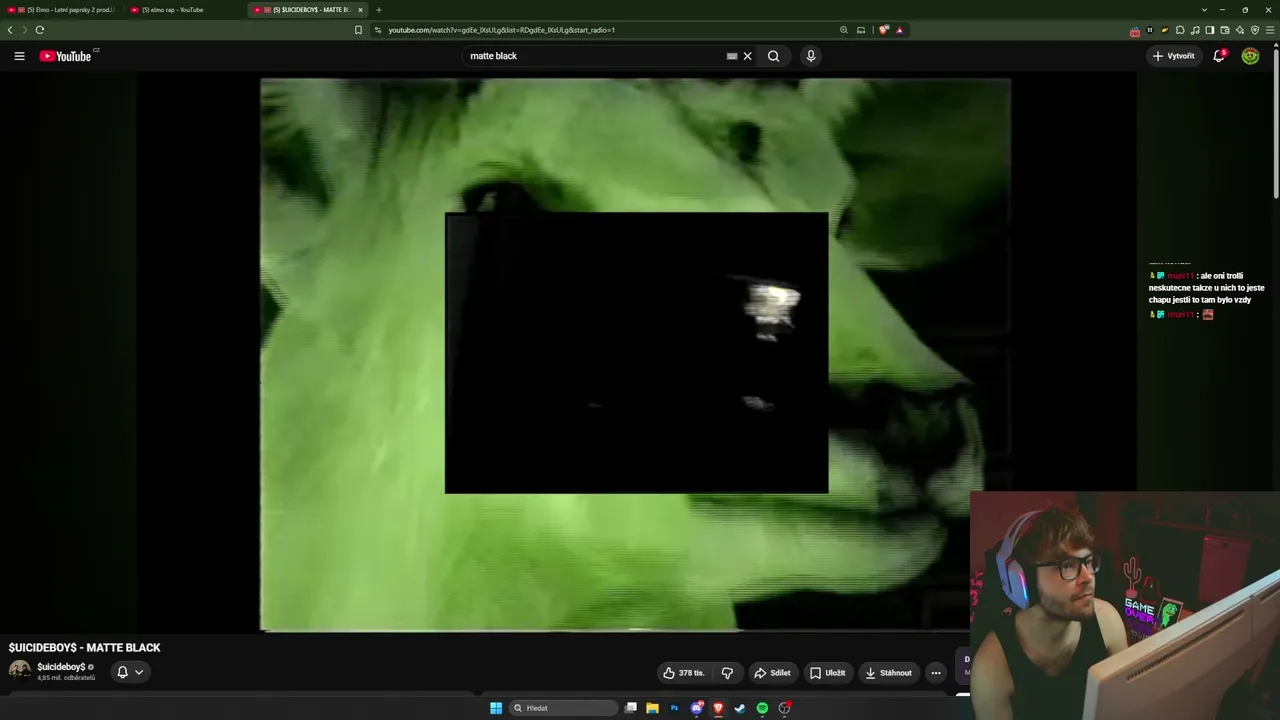Screen dimensions: 1280x720
Task: Open more actions three-dot menu
Action: coord(936,673)
